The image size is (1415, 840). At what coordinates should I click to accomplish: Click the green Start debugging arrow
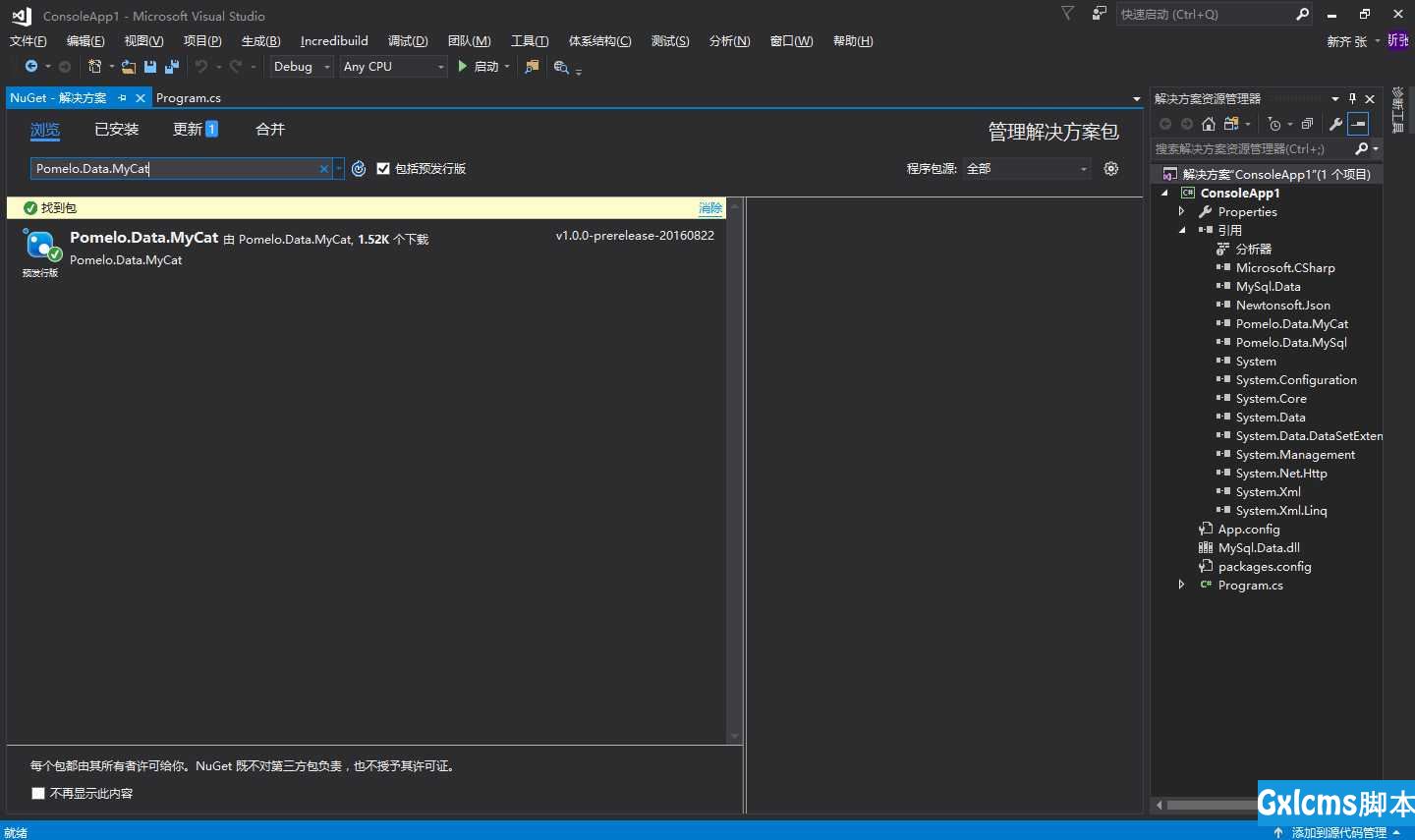click(x=463, y=66)
